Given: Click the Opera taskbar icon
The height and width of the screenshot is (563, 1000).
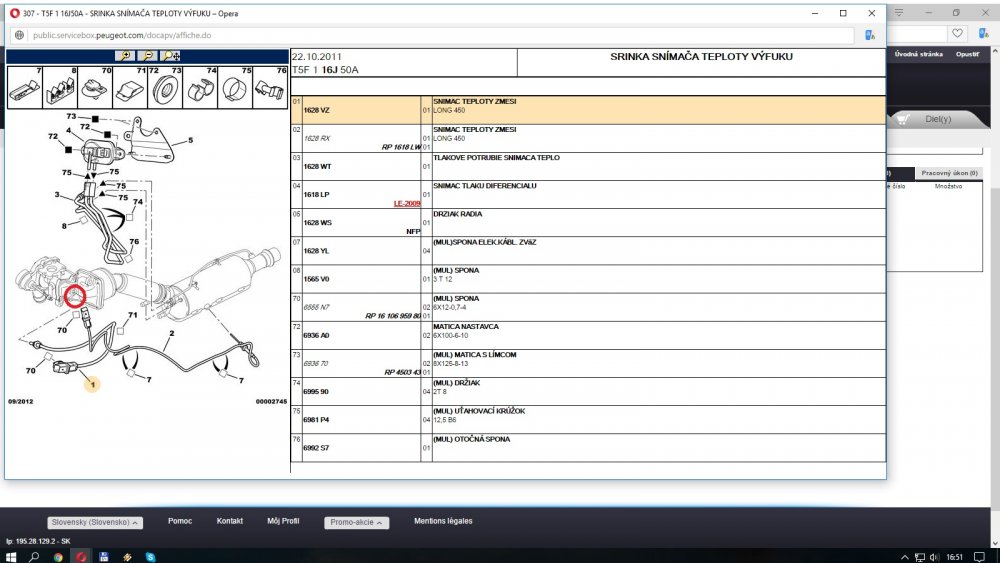Looking at the screenshot, I should pos(81,557).
